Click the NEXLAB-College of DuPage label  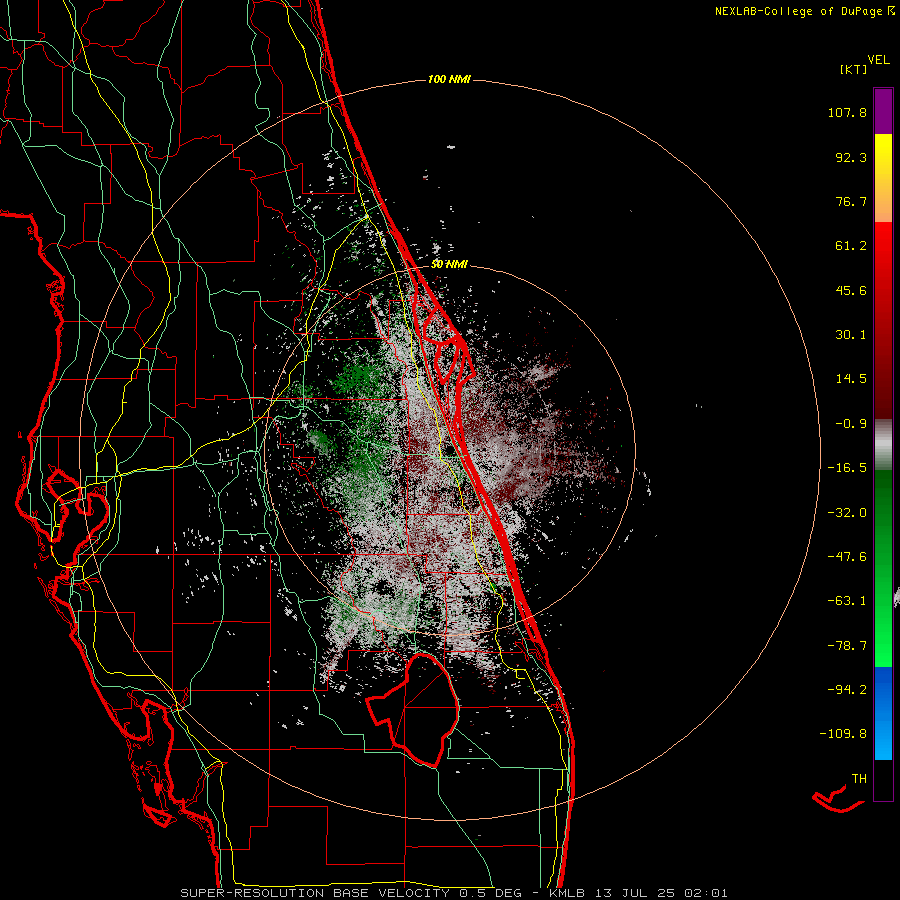pyautogui.click(x=804, y=11)
